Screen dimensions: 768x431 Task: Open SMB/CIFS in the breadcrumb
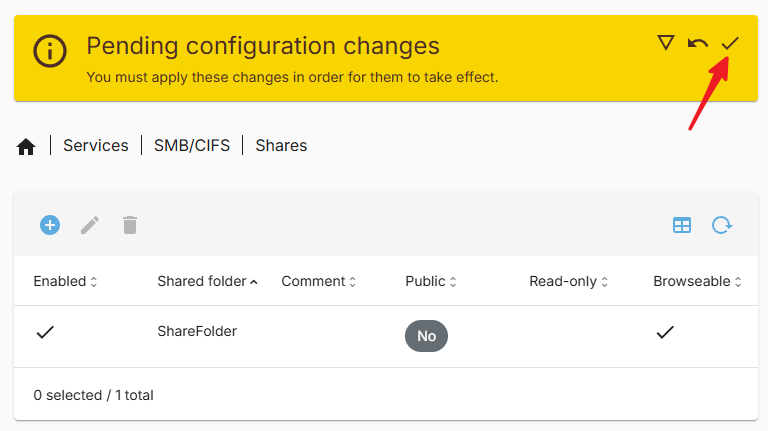[192, 145]
